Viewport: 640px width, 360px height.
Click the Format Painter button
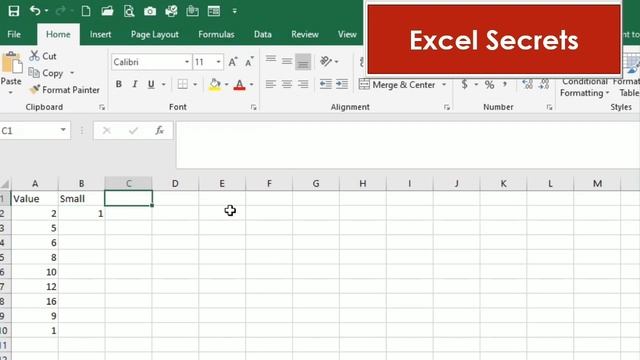pyautogui.click(x=64, y=90)
